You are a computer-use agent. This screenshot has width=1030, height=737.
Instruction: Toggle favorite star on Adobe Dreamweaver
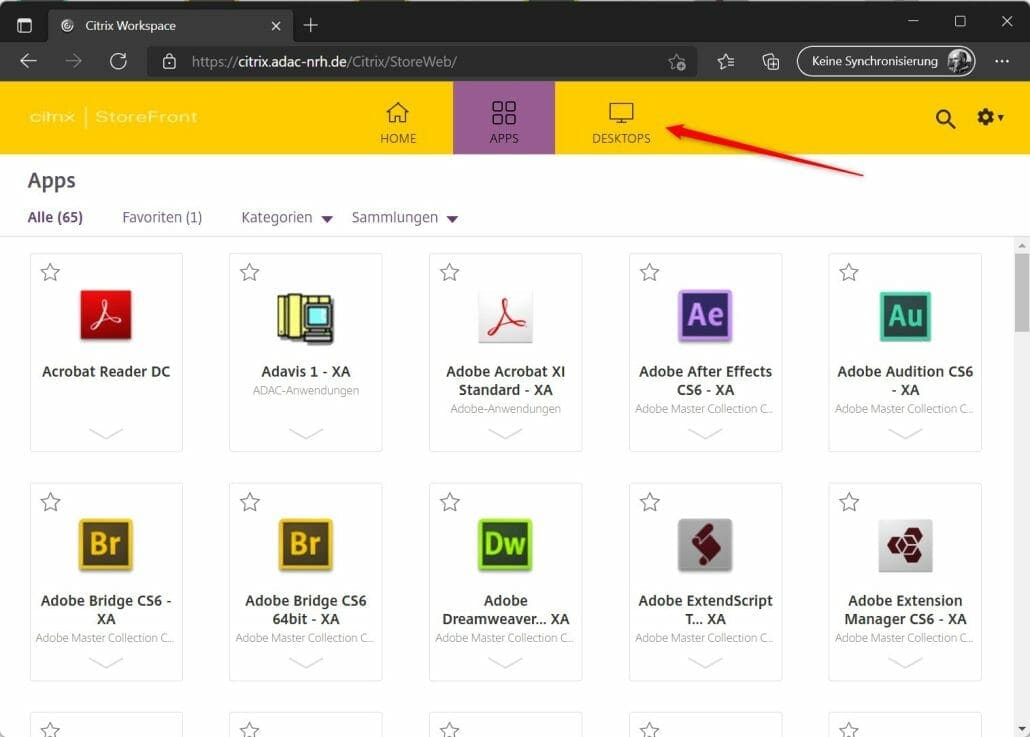[x=449, y=502]
